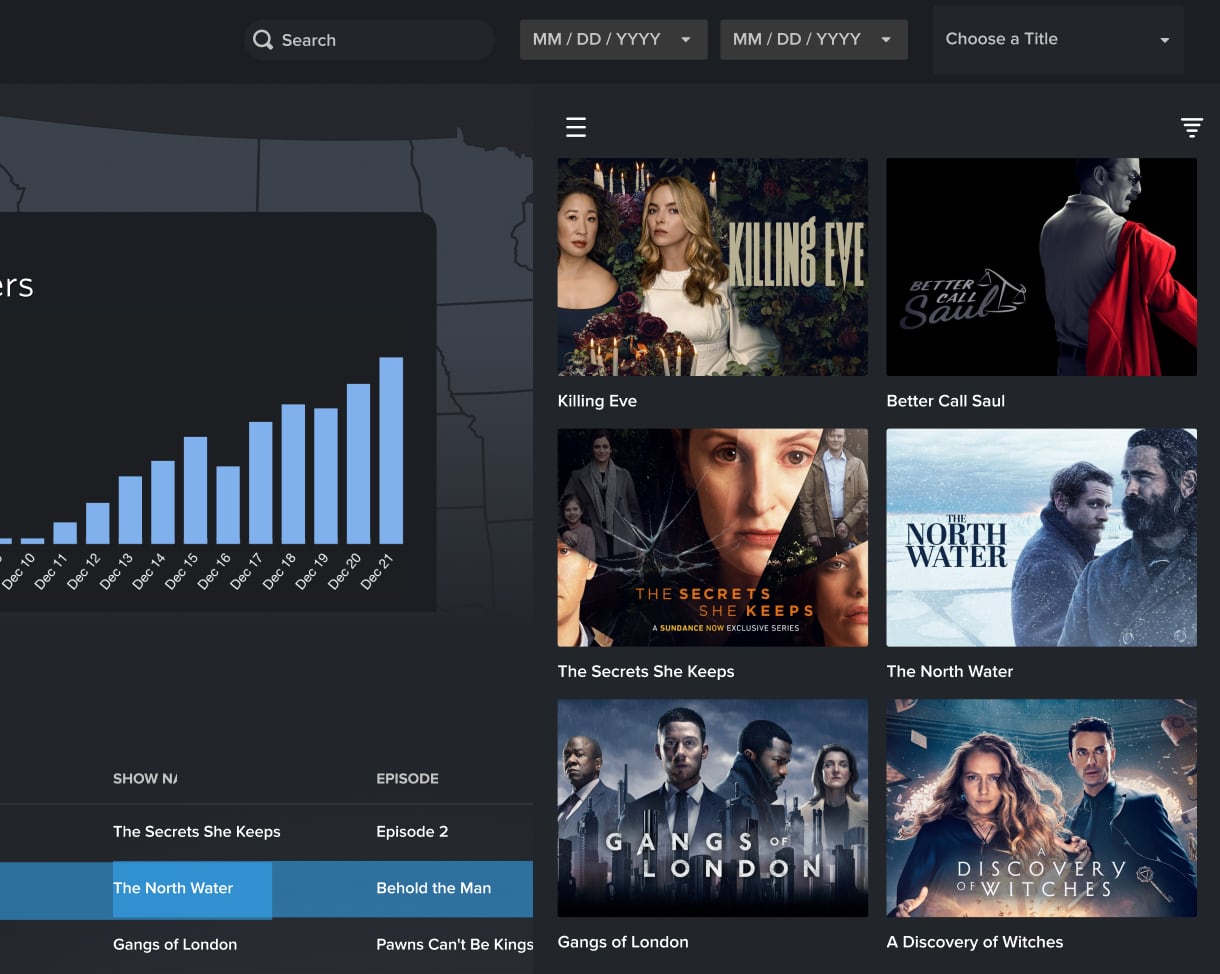Screen dimensions: 1220x974
Task: Select the Pawns Can't Be Kings episode cell
Action: (455, 944)
